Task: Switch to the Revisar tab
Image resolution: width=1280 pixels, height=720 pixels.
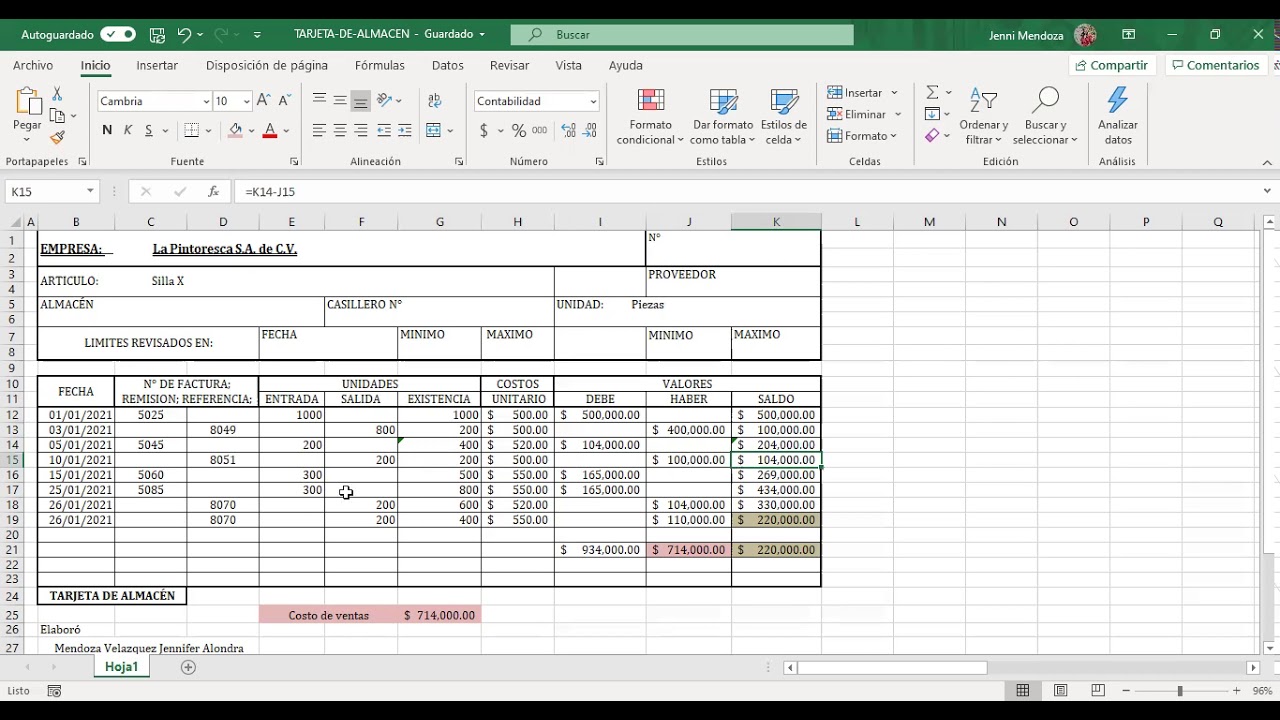Action: point(510,65)
